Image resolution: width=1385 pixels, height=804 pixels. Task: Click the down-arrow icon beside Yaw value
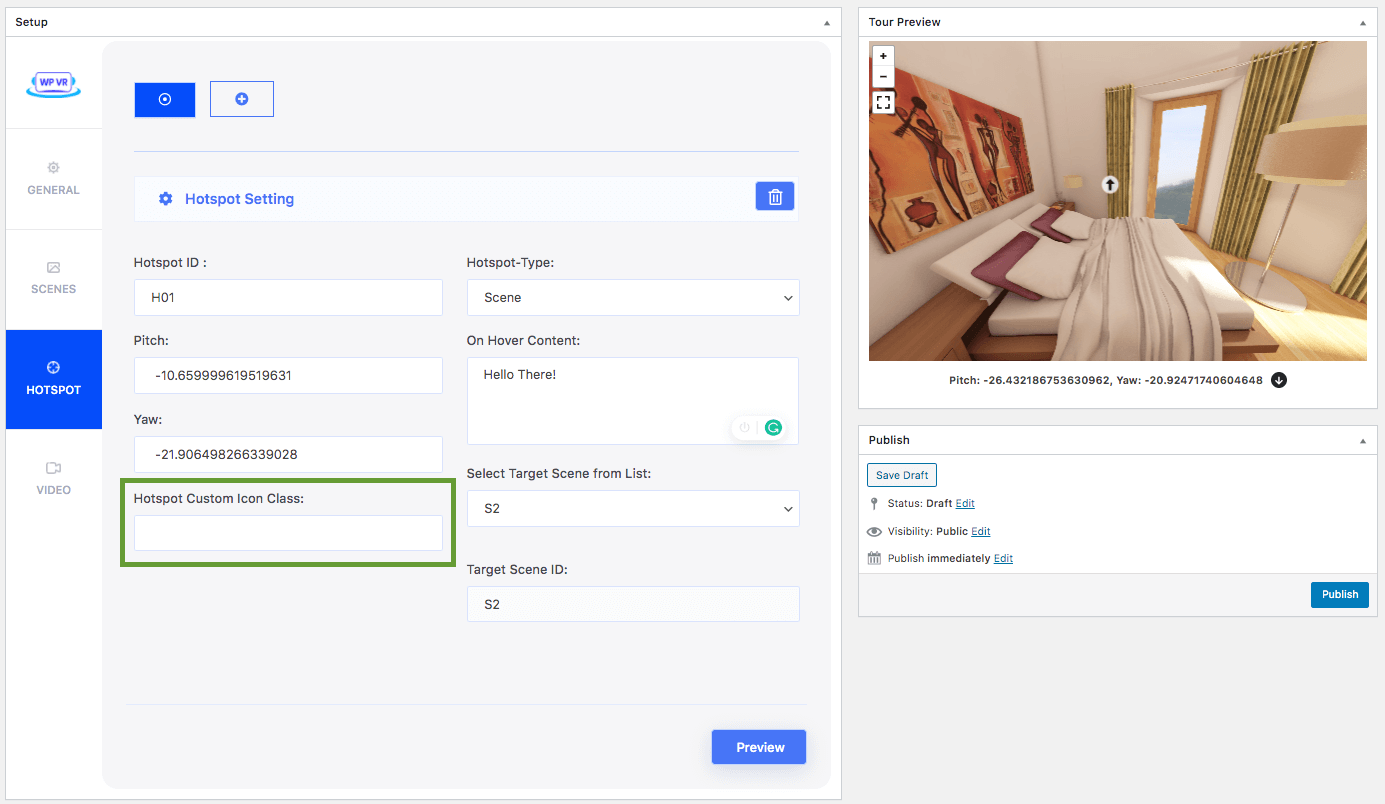tap(1278, 380)
